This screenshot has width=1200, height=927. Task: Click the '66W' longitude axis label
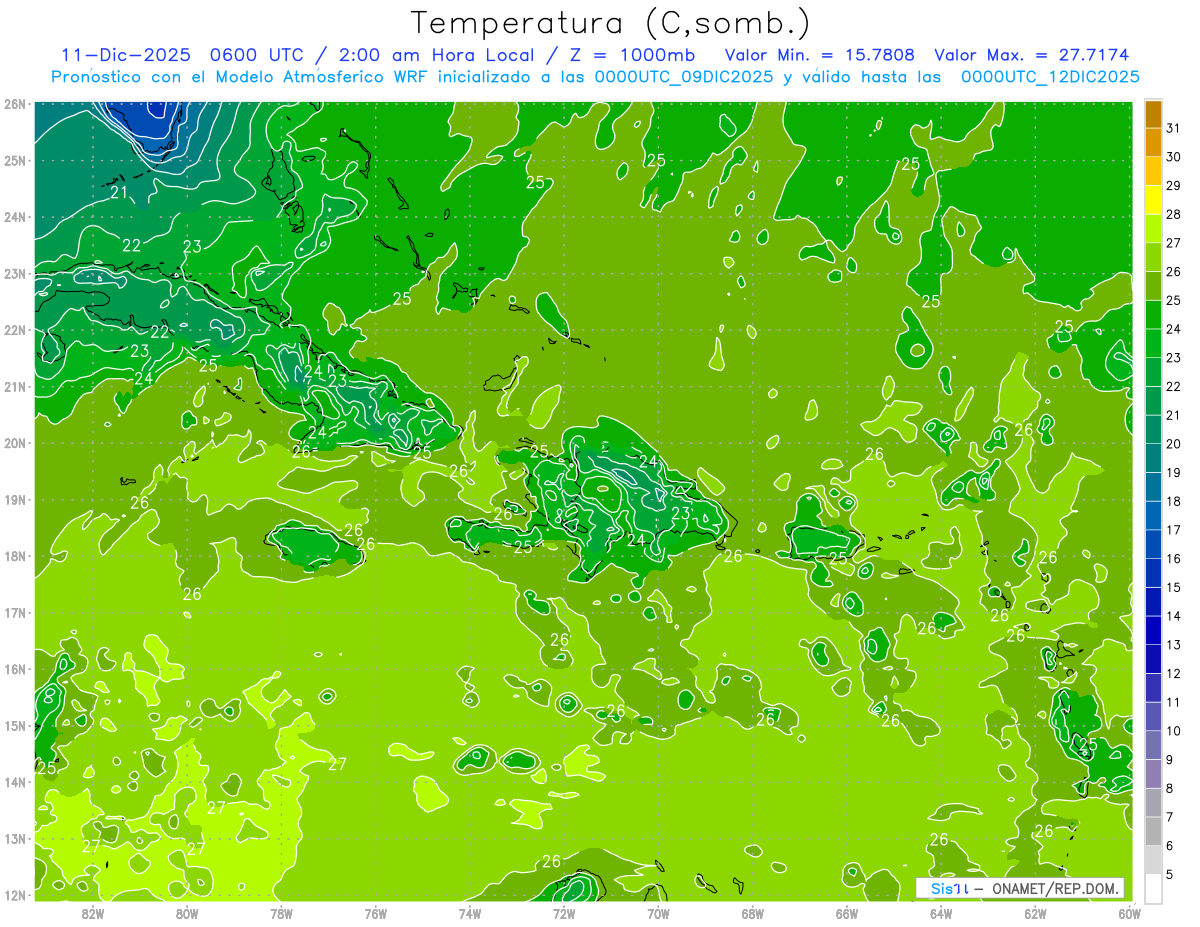(x=847, y=913)
